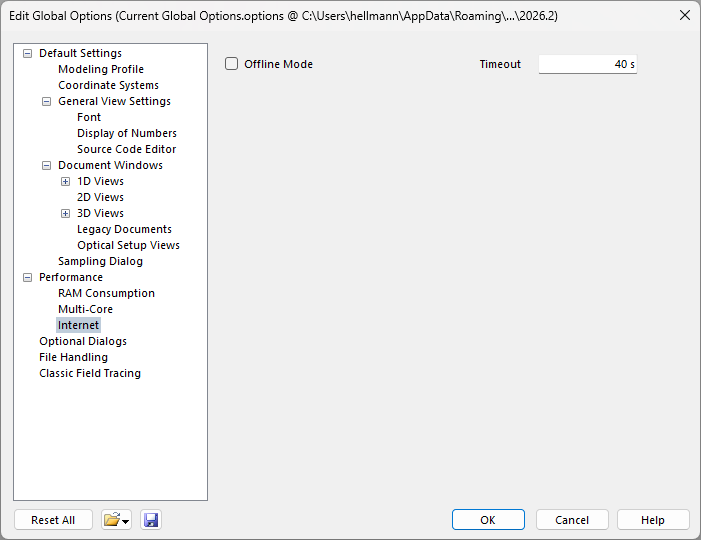The height and width of the screenshot is (540, 701).
Task: Open RAM Consumption settings
Action: click(106, 293)
